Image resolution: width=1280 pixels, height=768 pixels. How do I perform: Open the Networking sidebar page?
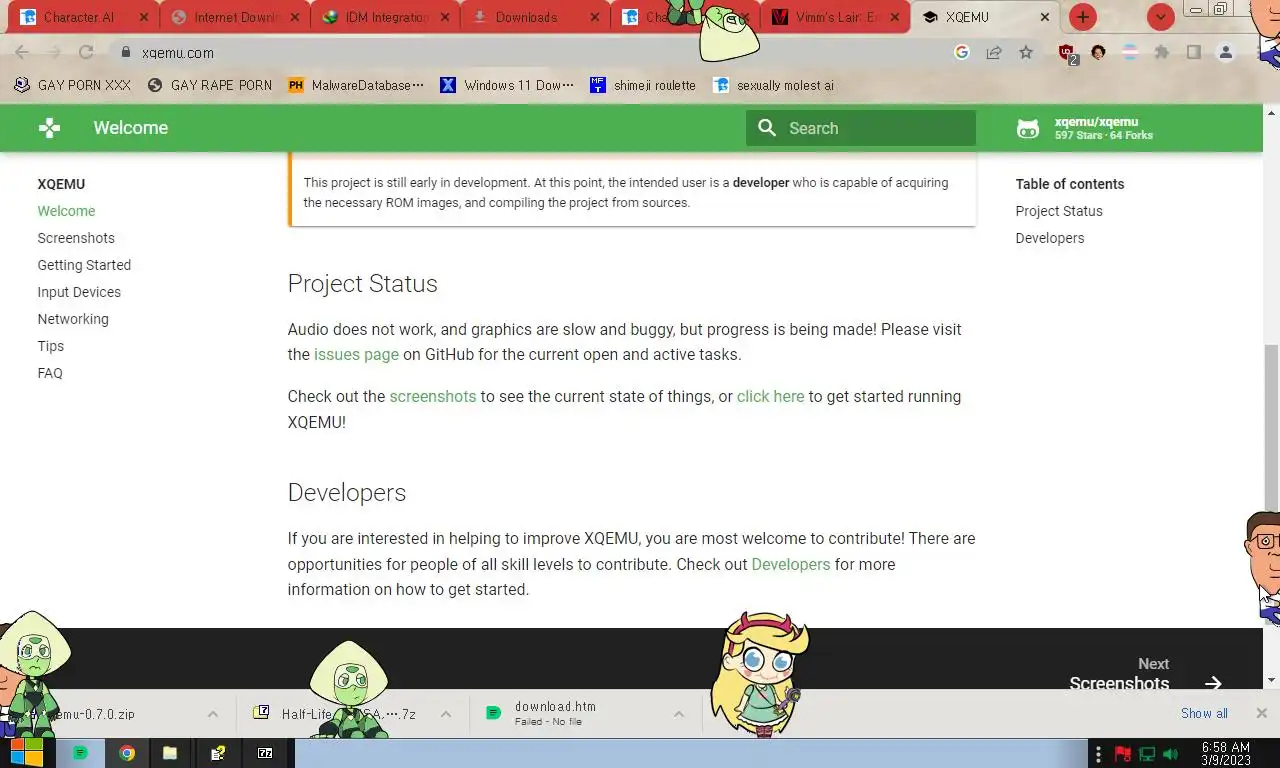[73, 319]
